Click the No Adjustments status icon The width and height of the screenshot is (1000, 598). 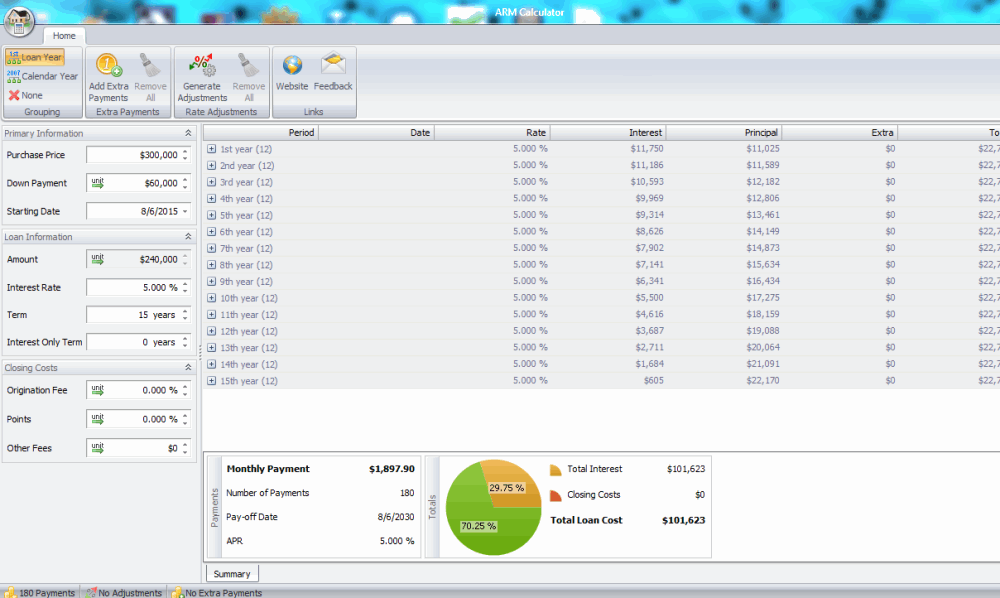[x=91, y=592]
